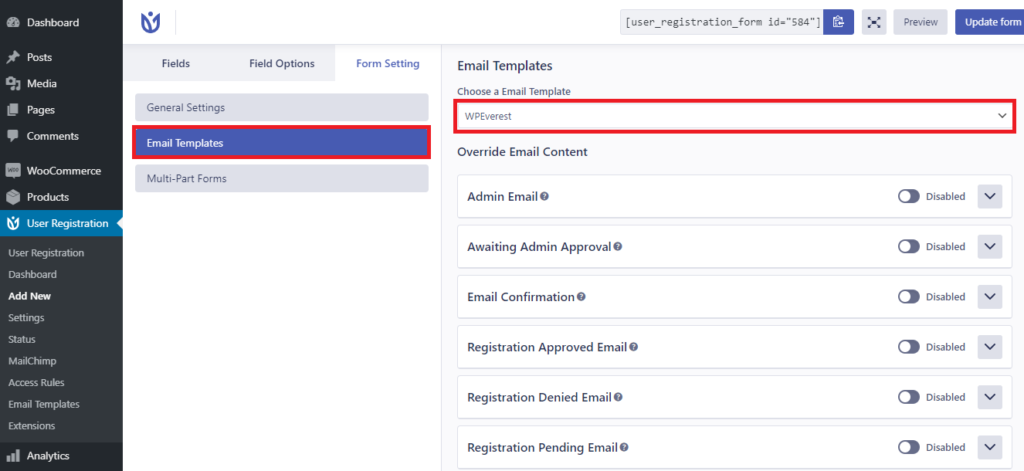Copy the form shortcode with clipboard icon

[839, 22]
